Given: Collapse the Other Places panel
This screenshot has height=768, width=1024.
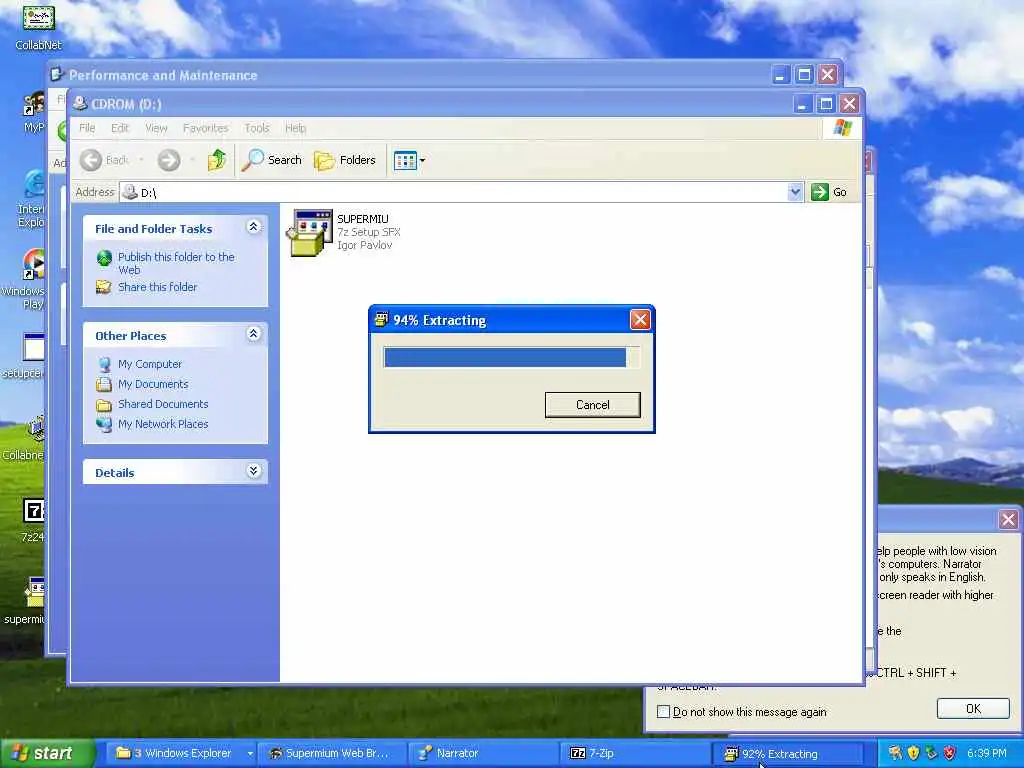Looking at the screenshot, I should pyautogui.click(x=253, y=334).
